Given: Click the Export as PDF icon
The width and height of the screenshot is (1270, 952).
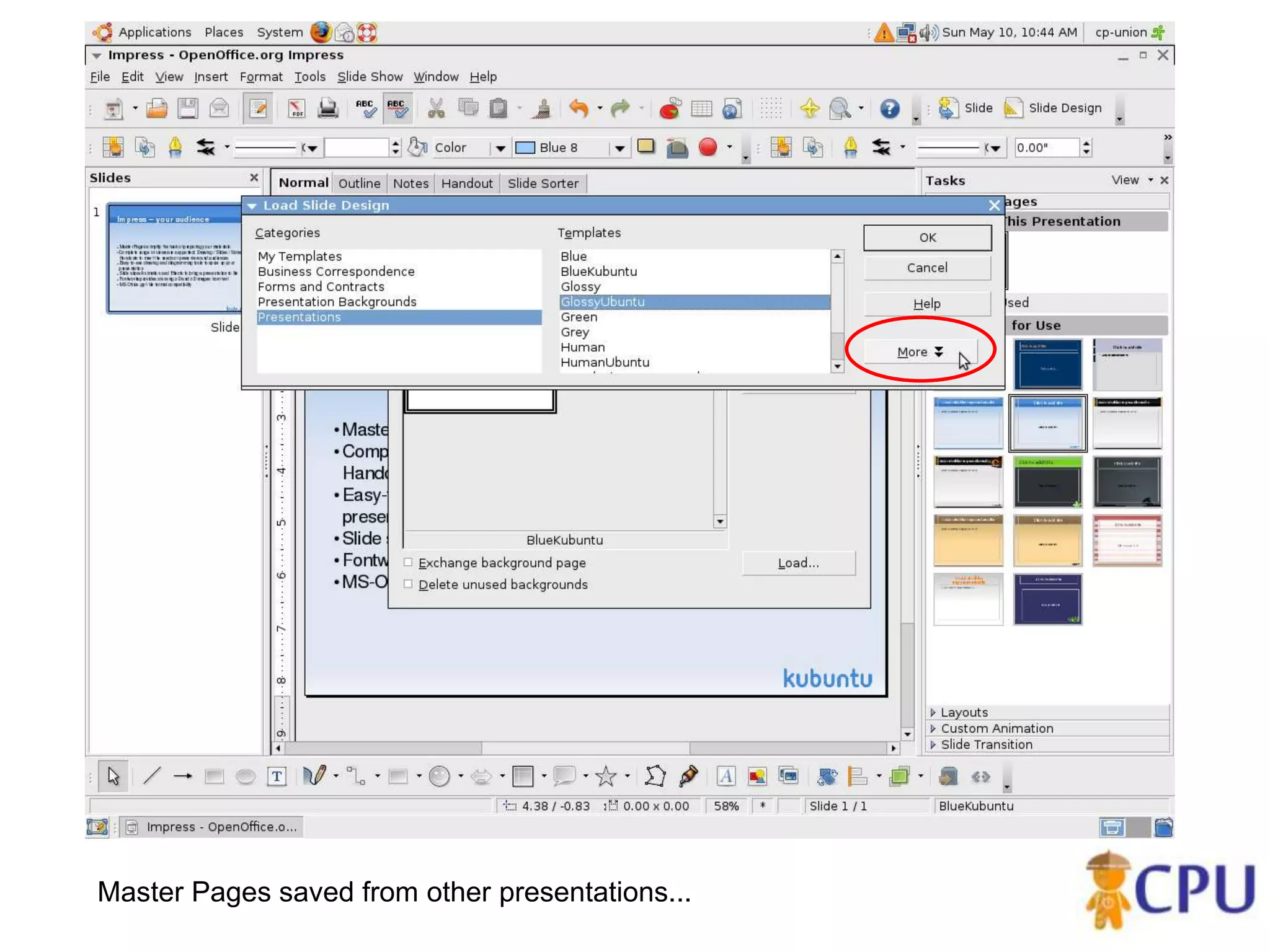Looking at the screenshot, I should [x=296, y=108].
